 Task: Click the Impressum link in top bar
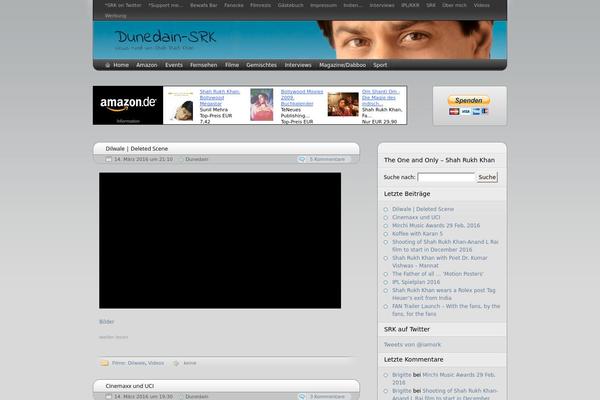point(323,5)
